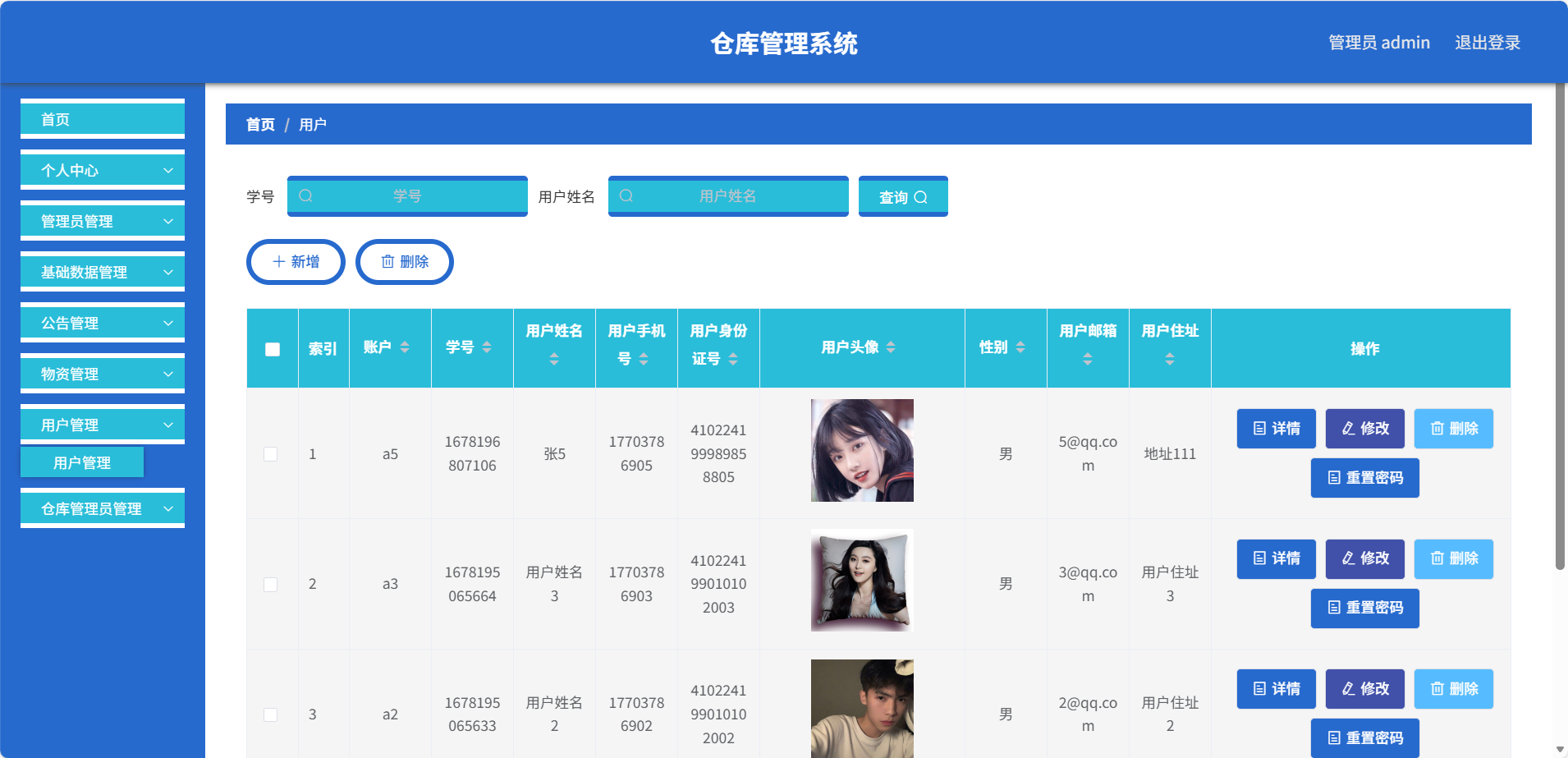
Task: Open the avatar photo of user a5
Action: click(862, 450)
